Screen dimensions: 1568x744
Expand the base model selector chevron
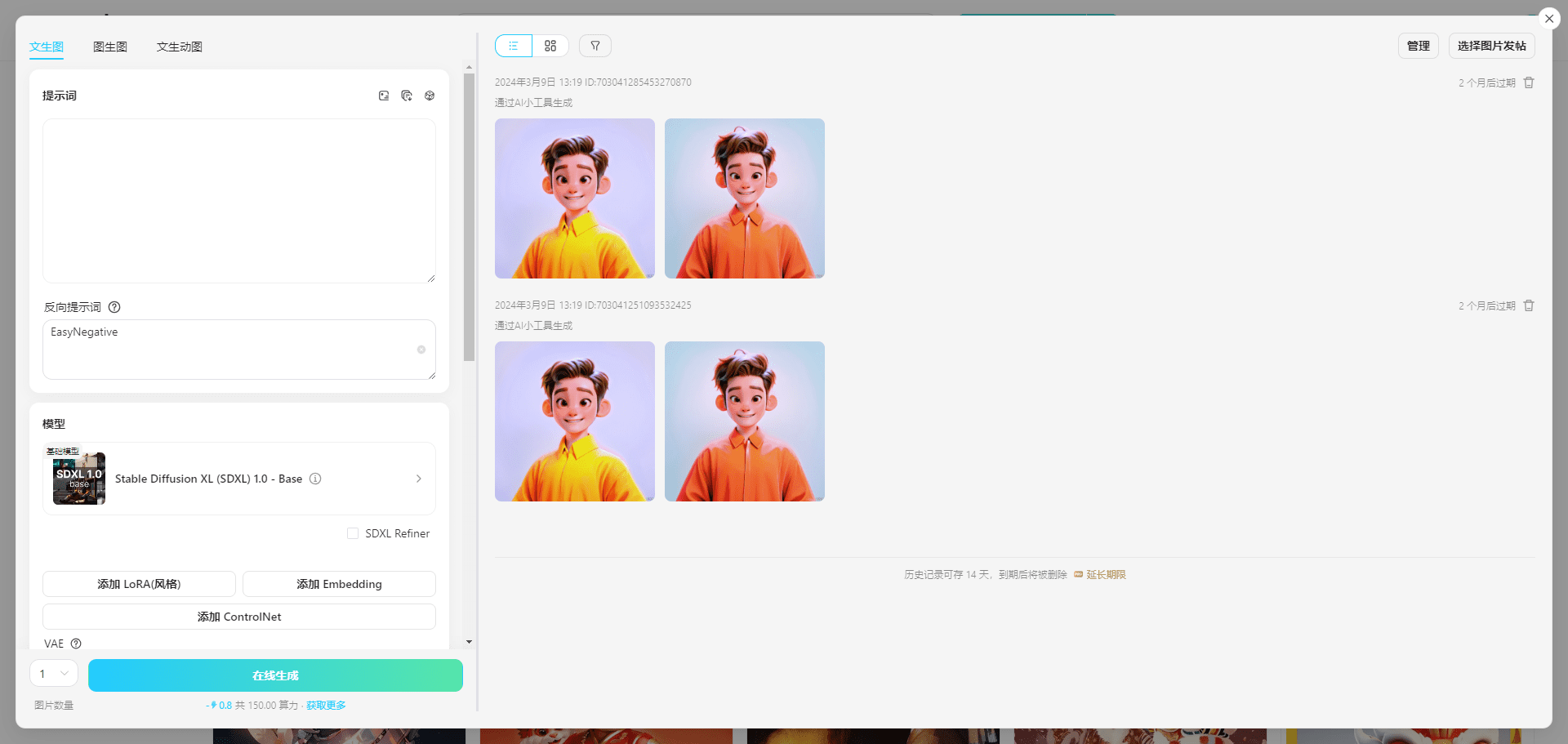tap(419, 479)
